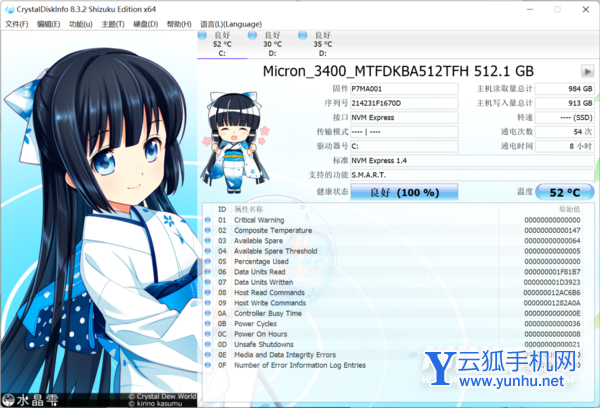Click the firmware field P7MA001
Screen dimensions: 600x408
(404, 89)
